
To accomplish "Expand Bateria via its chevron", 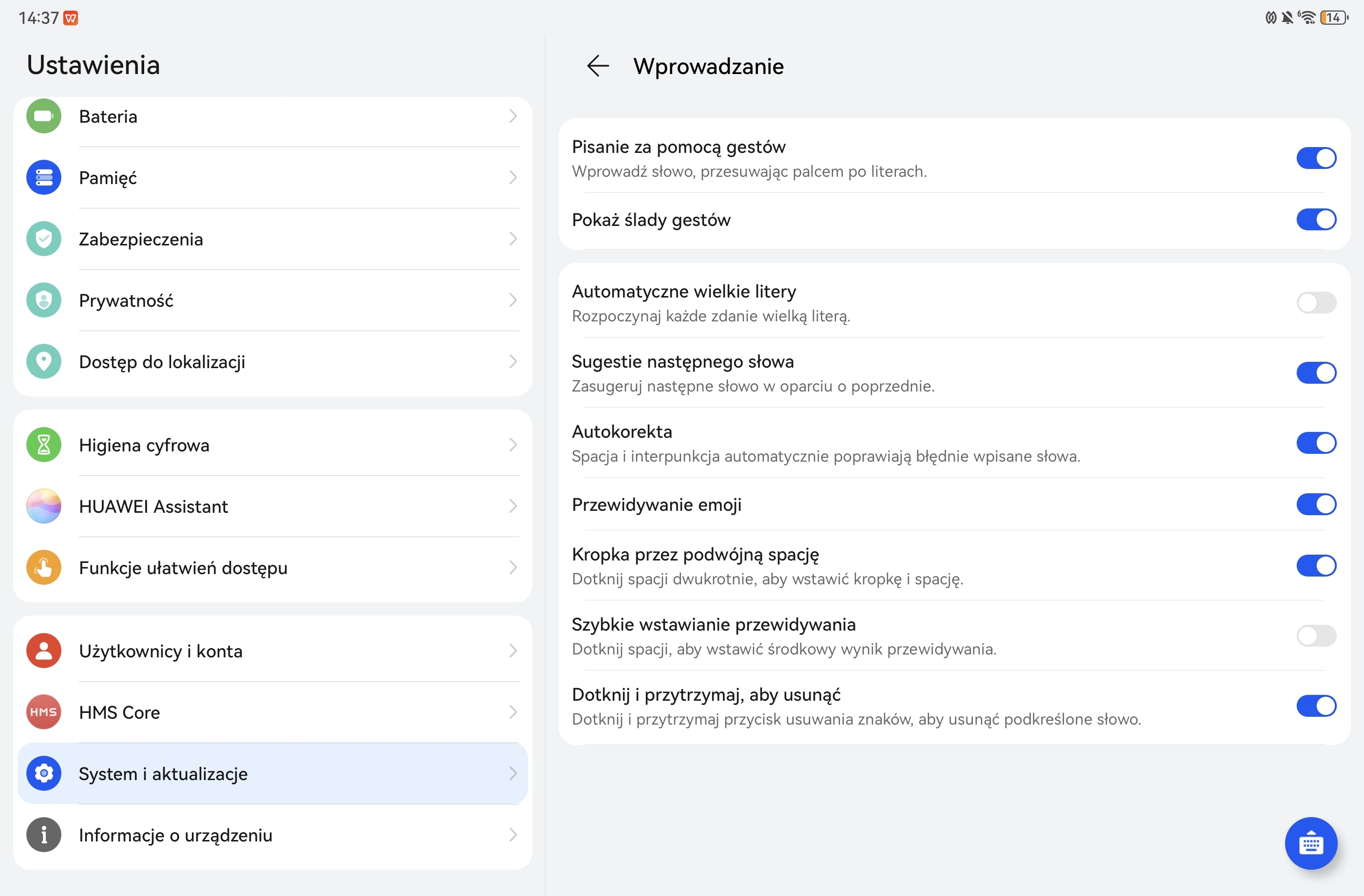I will click(x=513, y=116).
